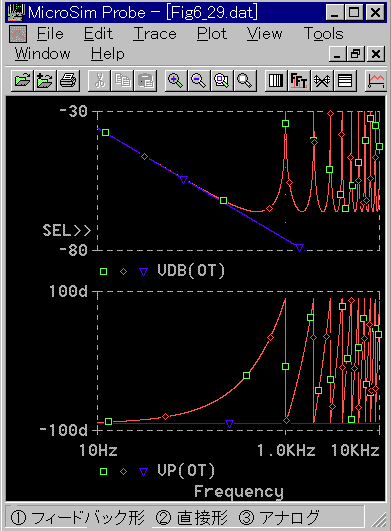This screenshot has height=531, width=391.
Task: Open the Plot menu
Action: (212, 34)
